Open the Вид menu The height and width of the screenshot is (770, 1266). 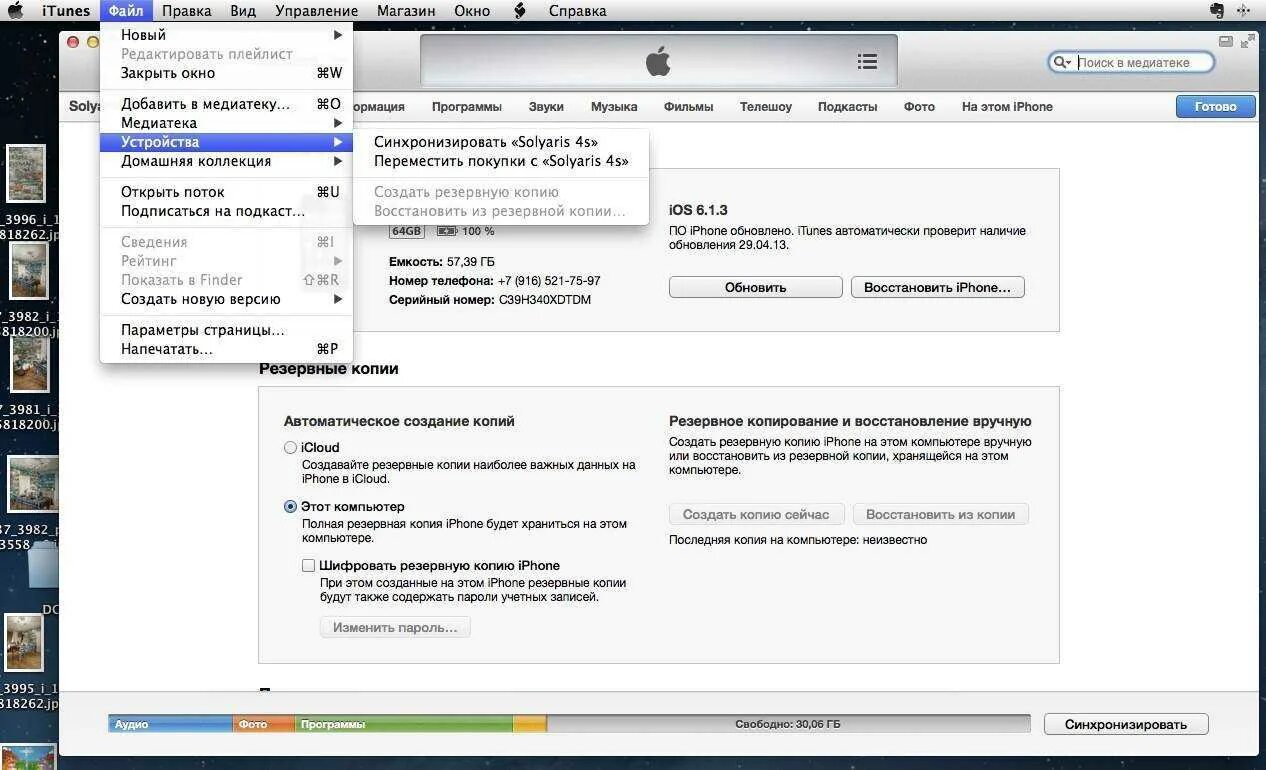pyautogui.click(x=242, y=11)
